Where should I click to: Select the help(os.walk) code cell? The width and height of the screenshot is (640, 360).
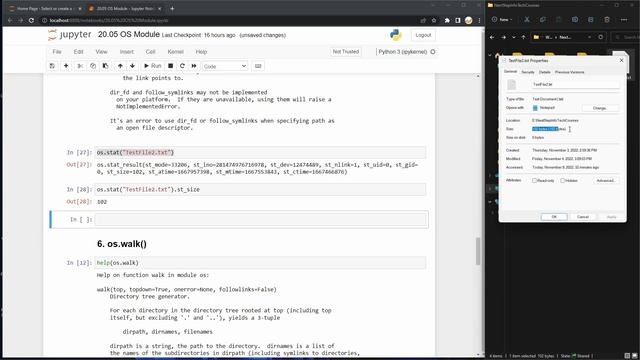pos(260,263)
